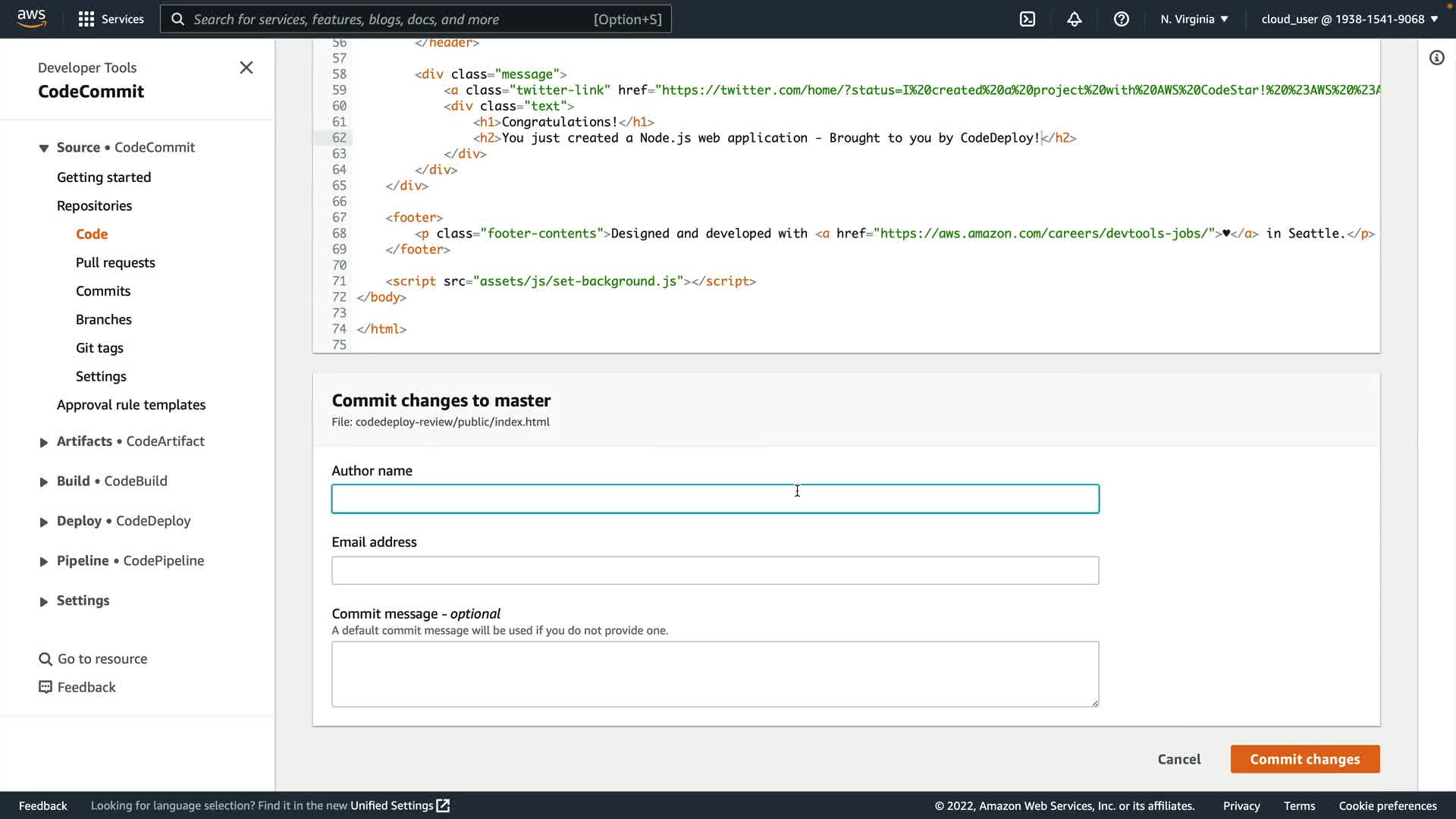Open the AWS CloudShell icon
The height and width of the screenshot is (819, 1456).
[1028, 19]
